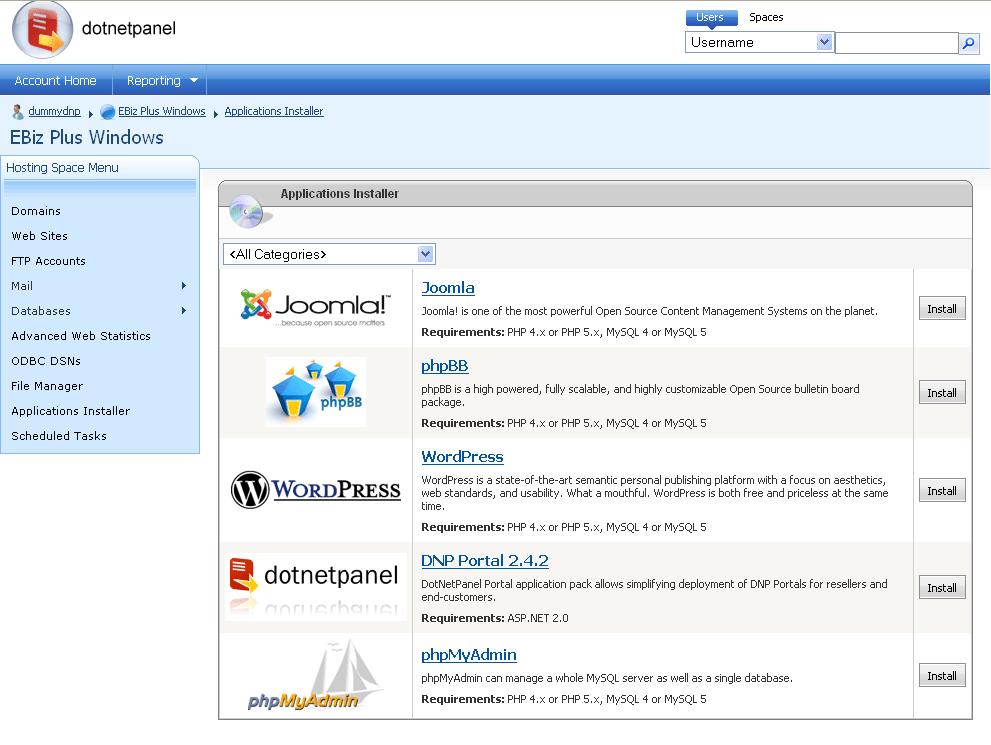Open the phpMyAdmin title link
This screenshot has height=745, width=991.
pos(468,655)
